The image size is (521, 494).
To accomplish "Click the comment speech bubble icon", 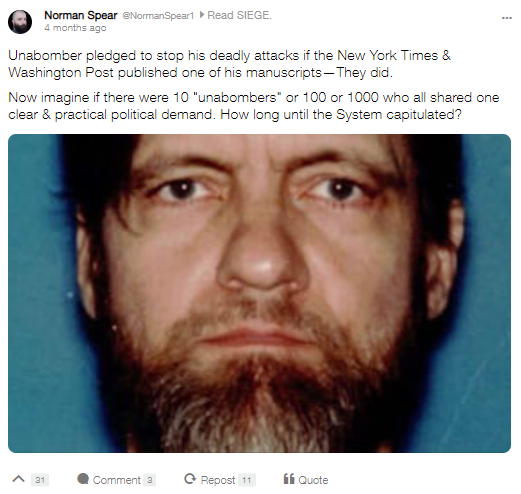I will 83,479.
